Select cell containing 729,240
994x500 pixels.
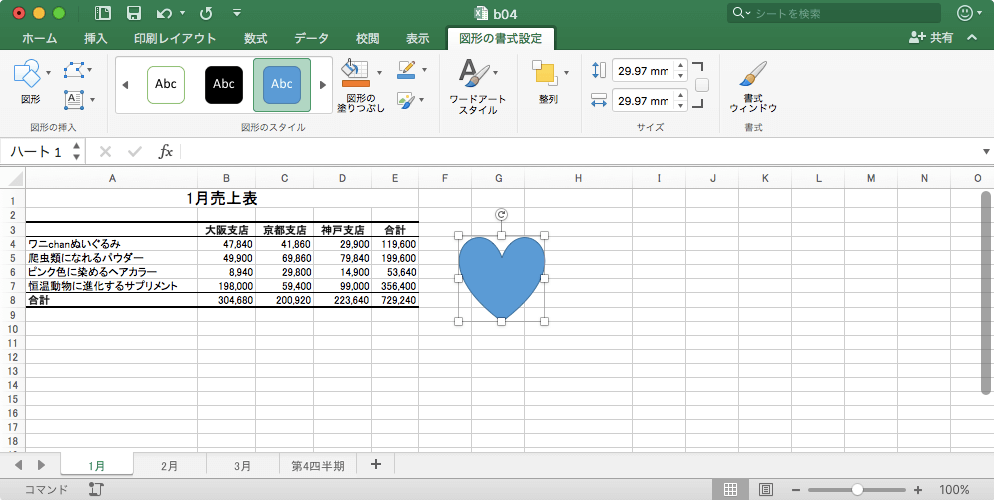pyautogui.click(x=395, y=300)
